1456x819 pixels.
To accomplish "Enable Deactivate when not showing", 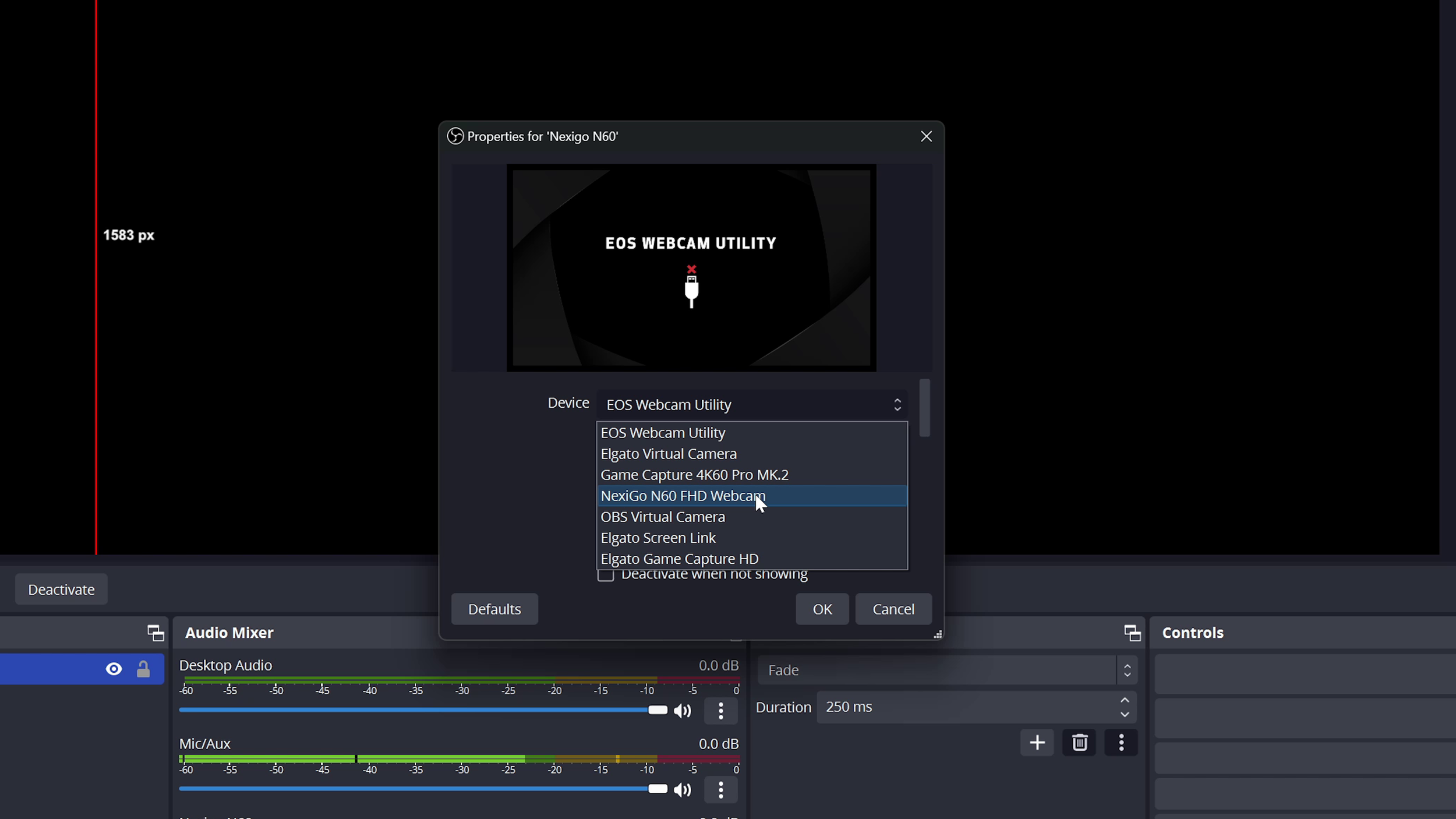I will tap(606, 574).
